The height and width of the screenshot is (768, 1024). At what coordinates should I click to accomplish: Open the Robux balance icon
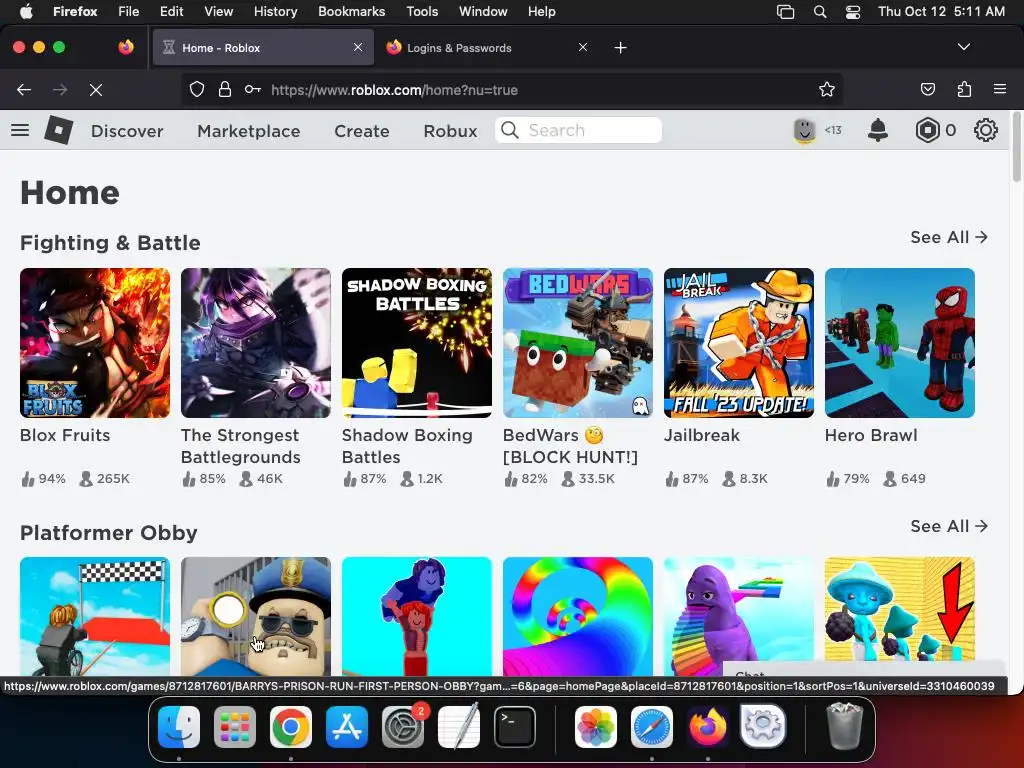click(927, 131)
